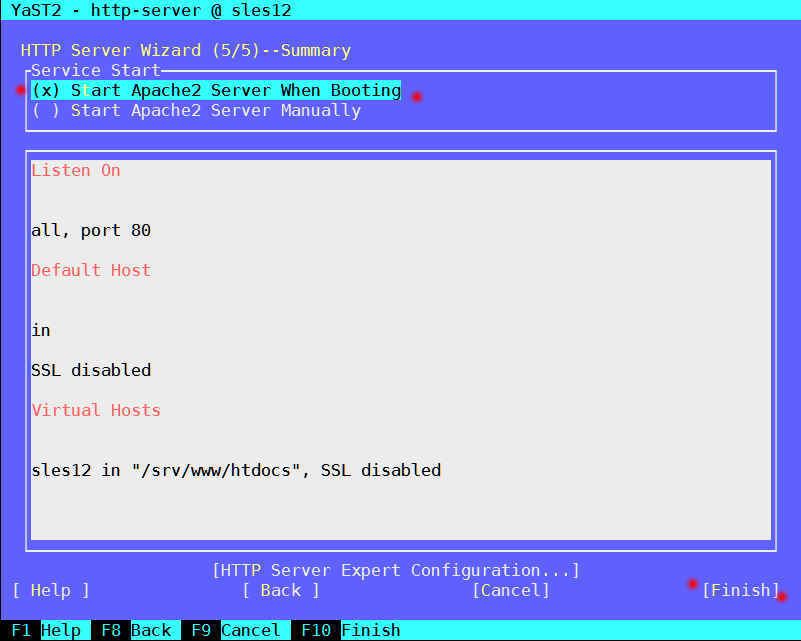Click the first 'SSL disabled' summary line
The image size is (801, 641).
pyautogui.click(x=91, y=370)
